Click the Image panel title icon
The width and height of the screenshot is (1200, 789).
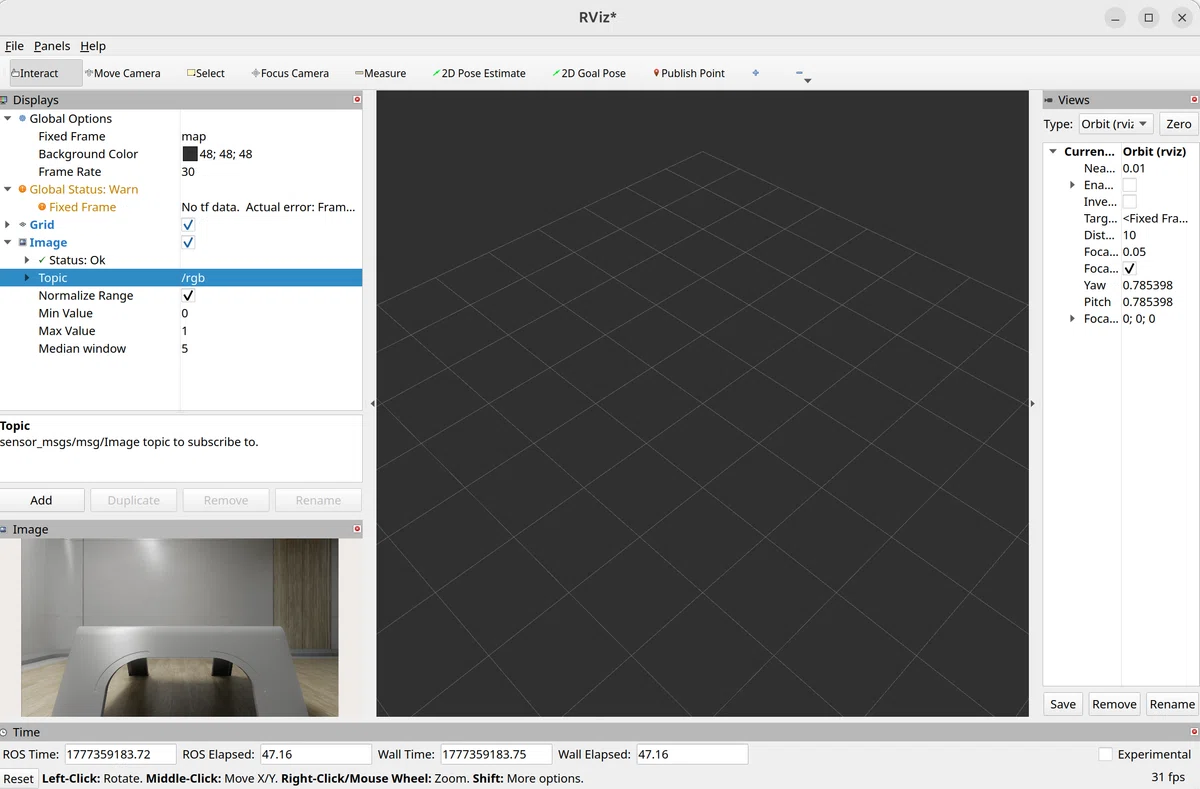pos(5,529)
